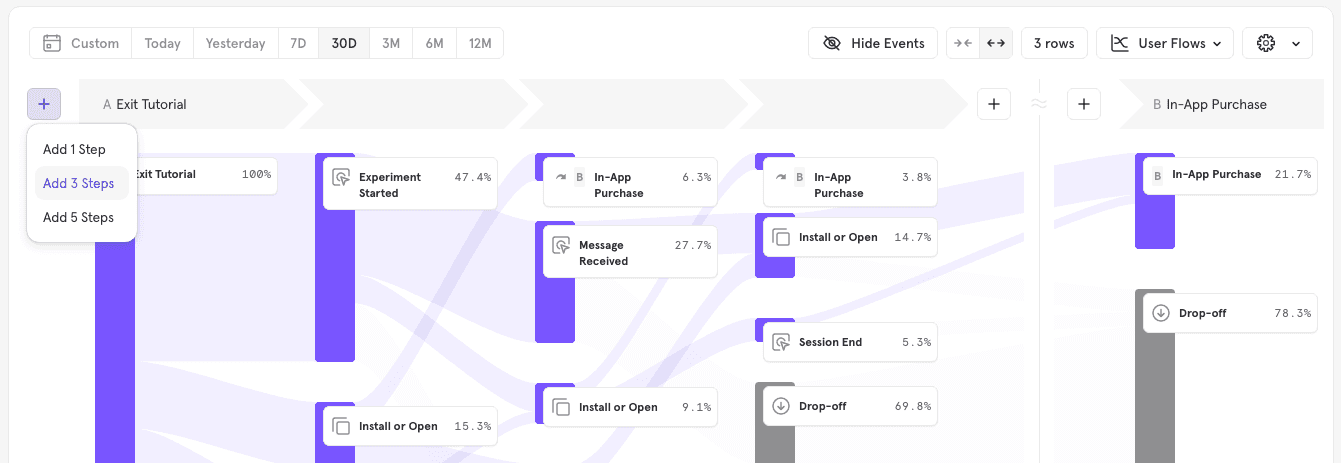1341x463 pixels.
Task: Click the Message Received event icon
Action: (x=561, y=246)
